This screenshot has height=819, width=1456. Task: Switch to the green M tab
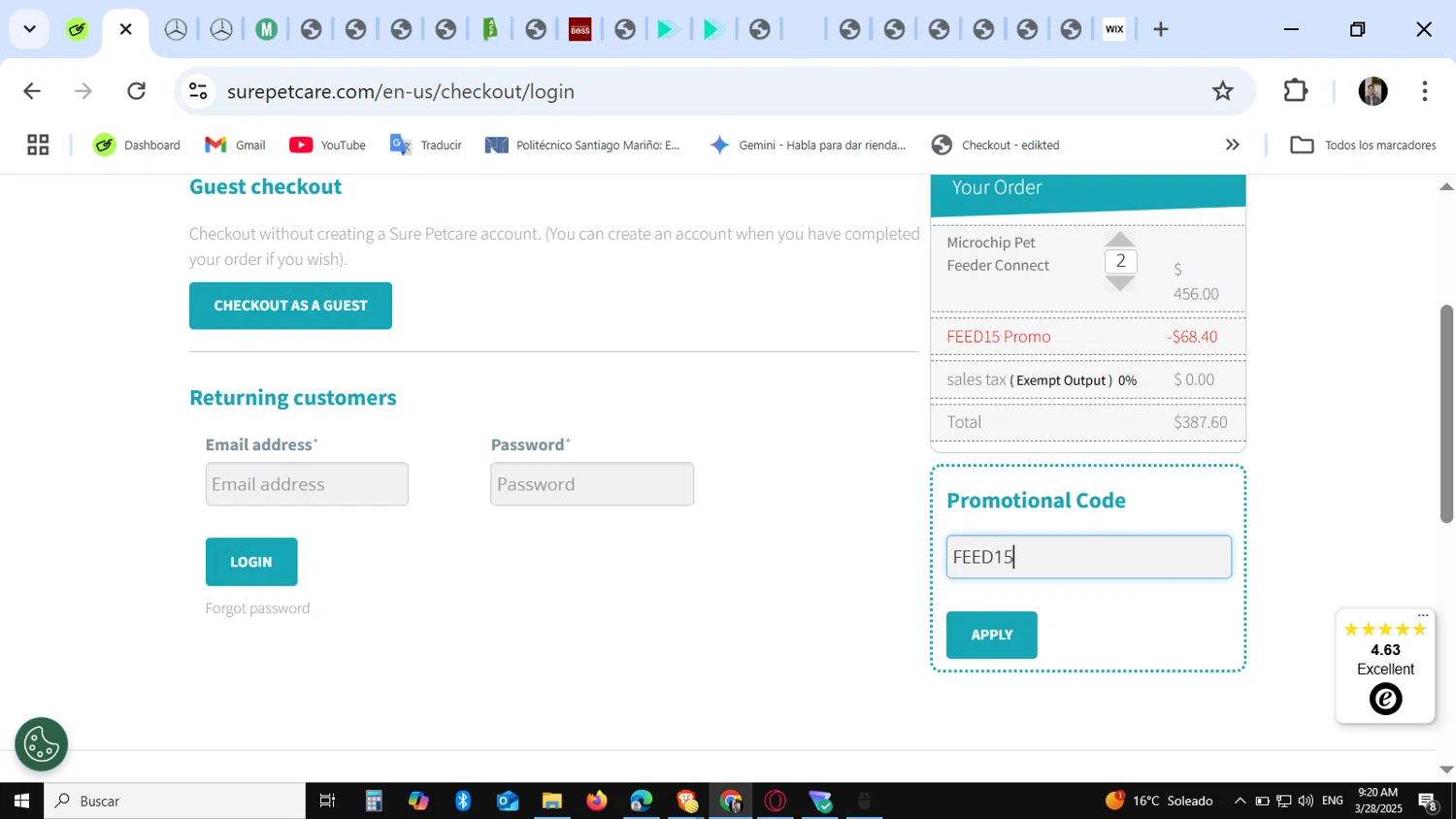pyautogui.click(x=266, y=29)
